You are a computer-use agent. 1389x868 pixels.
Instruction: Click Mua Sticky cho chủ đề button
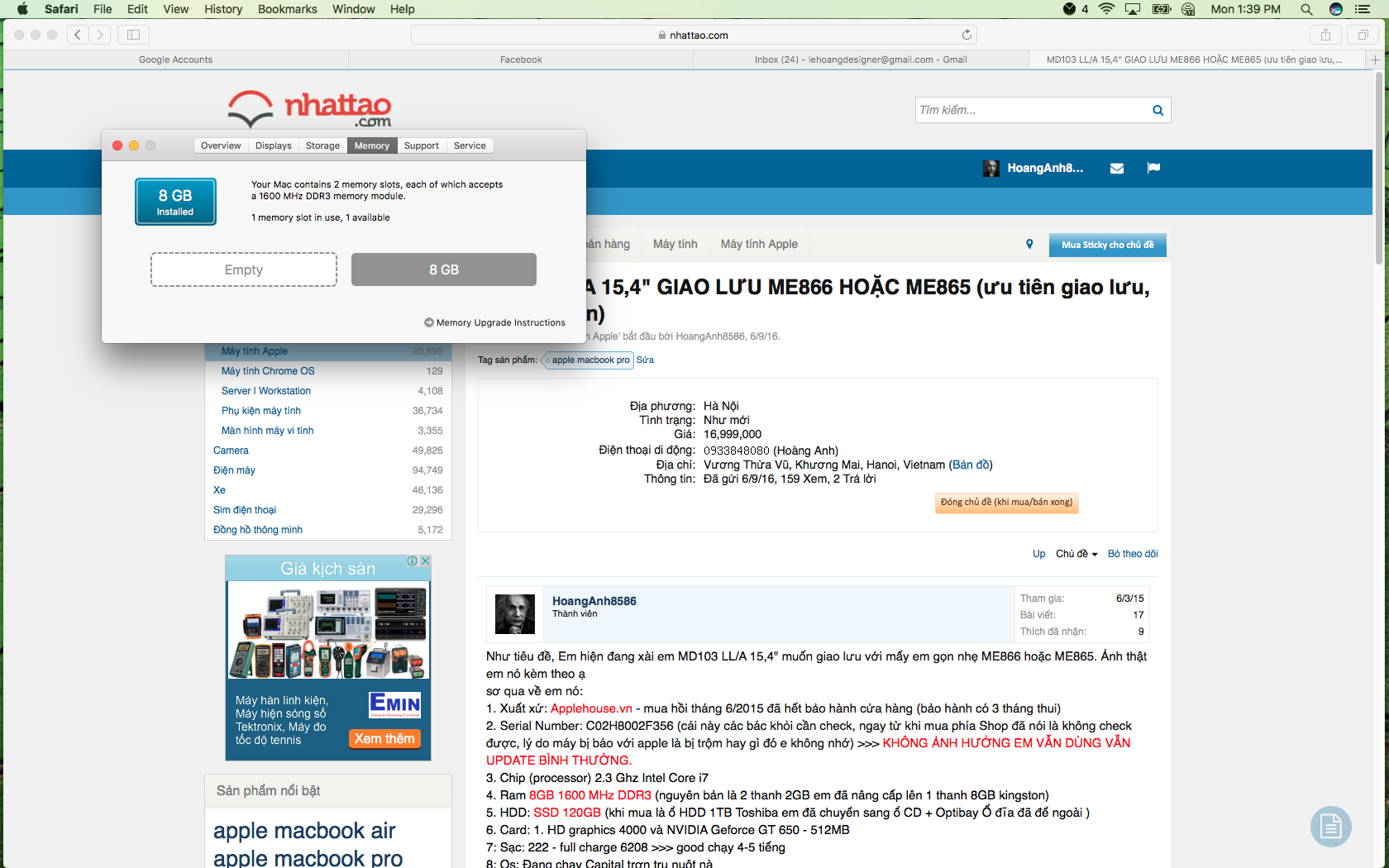1107,245
